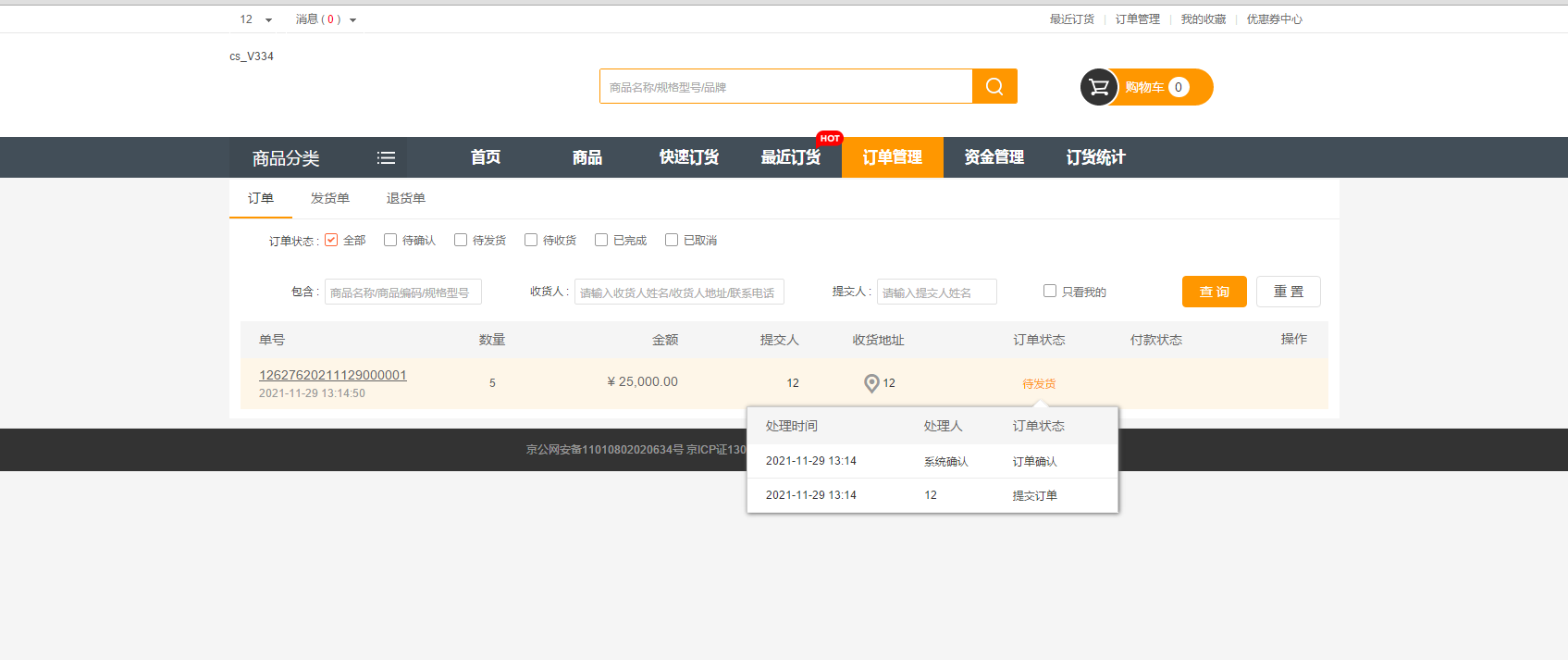The width and height of the screenshot is (1568, 660).
Task: Click the 收货人 recipient input field
Action: click(x=679, y=292)
